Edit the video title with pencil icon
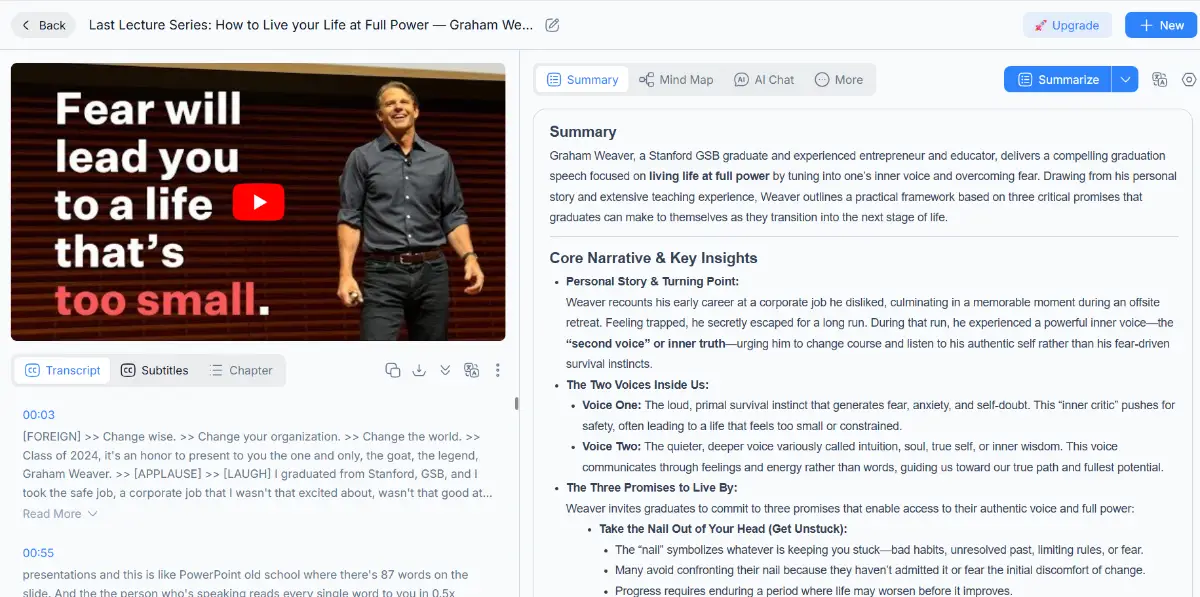This screenshot has width=1200, height=597. [x=552, y=25]
